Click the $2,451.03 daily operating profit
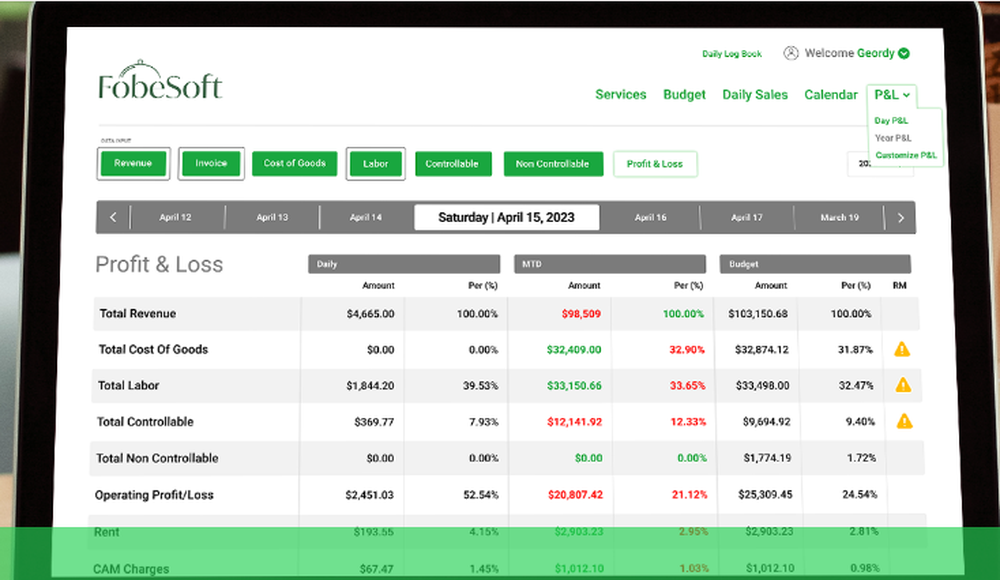Viewport: 1000px width, 580px height. coord(369,494)
